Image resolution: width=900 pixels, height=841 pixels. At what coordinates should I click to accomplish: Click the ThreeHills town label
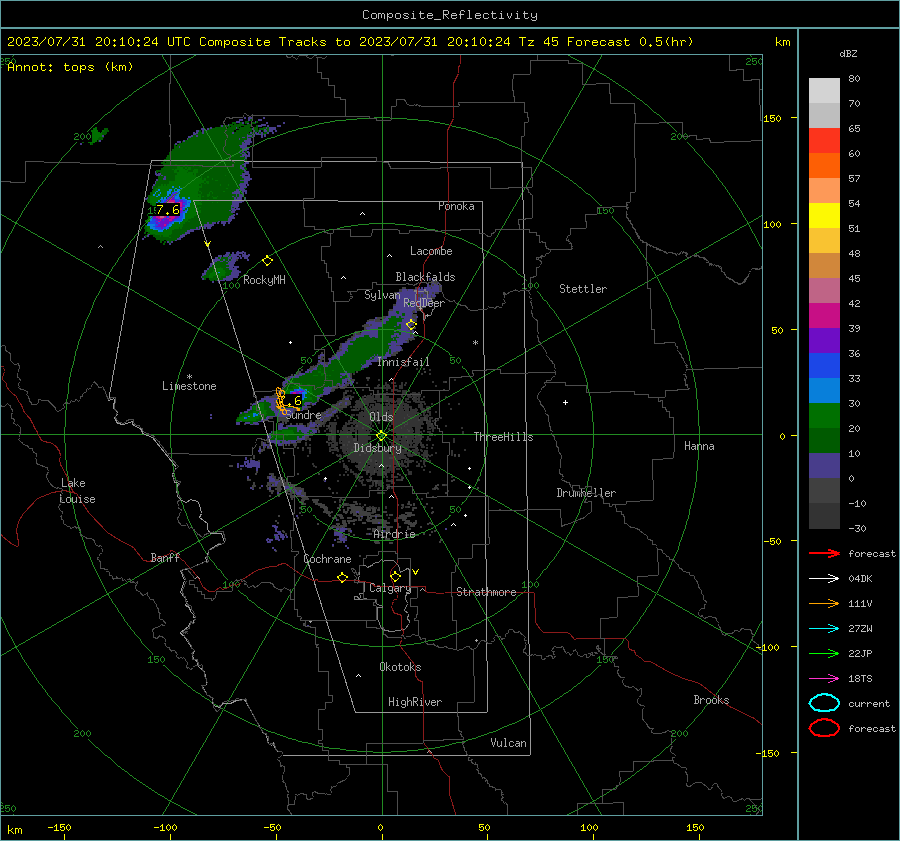[x=503, y=437]
